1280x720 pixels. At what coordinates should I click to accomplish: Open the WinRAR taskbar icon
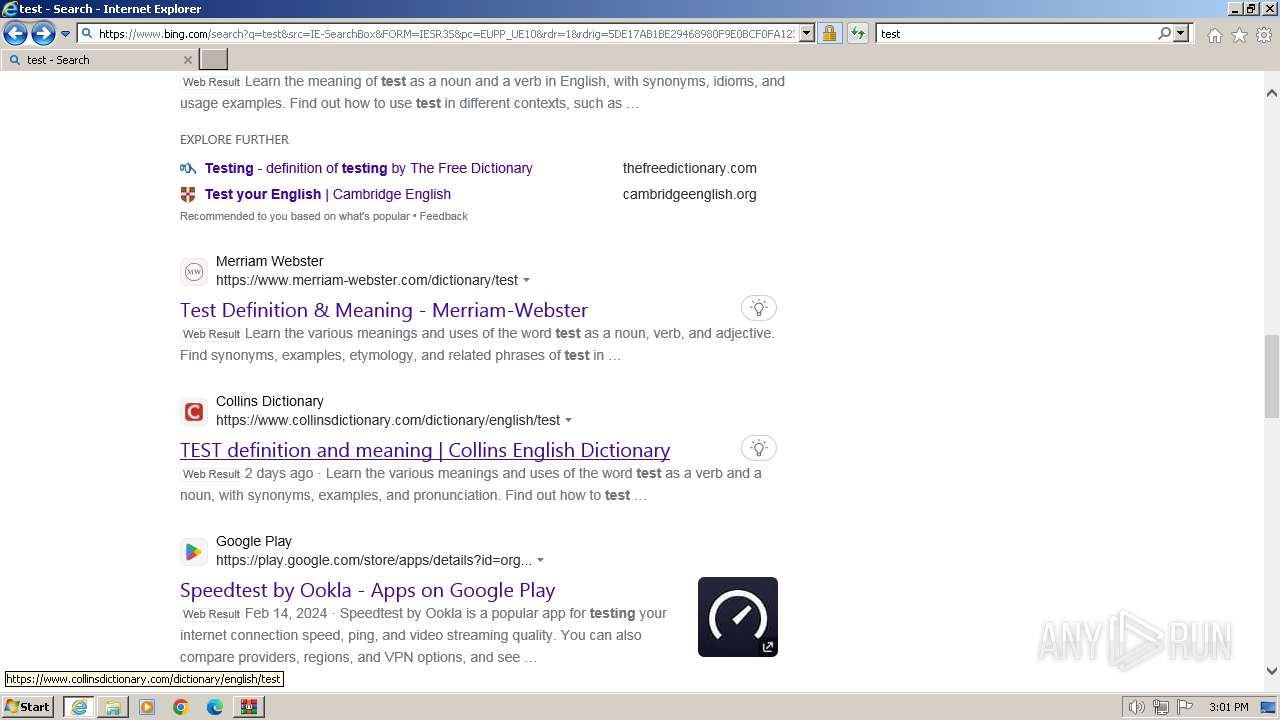point(248,707)
